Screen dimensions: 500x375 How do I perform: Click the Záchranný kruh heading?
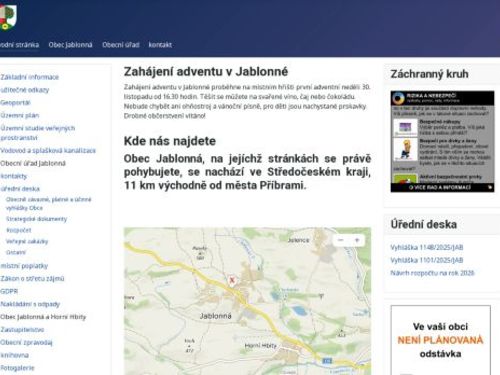coord(429,74)
